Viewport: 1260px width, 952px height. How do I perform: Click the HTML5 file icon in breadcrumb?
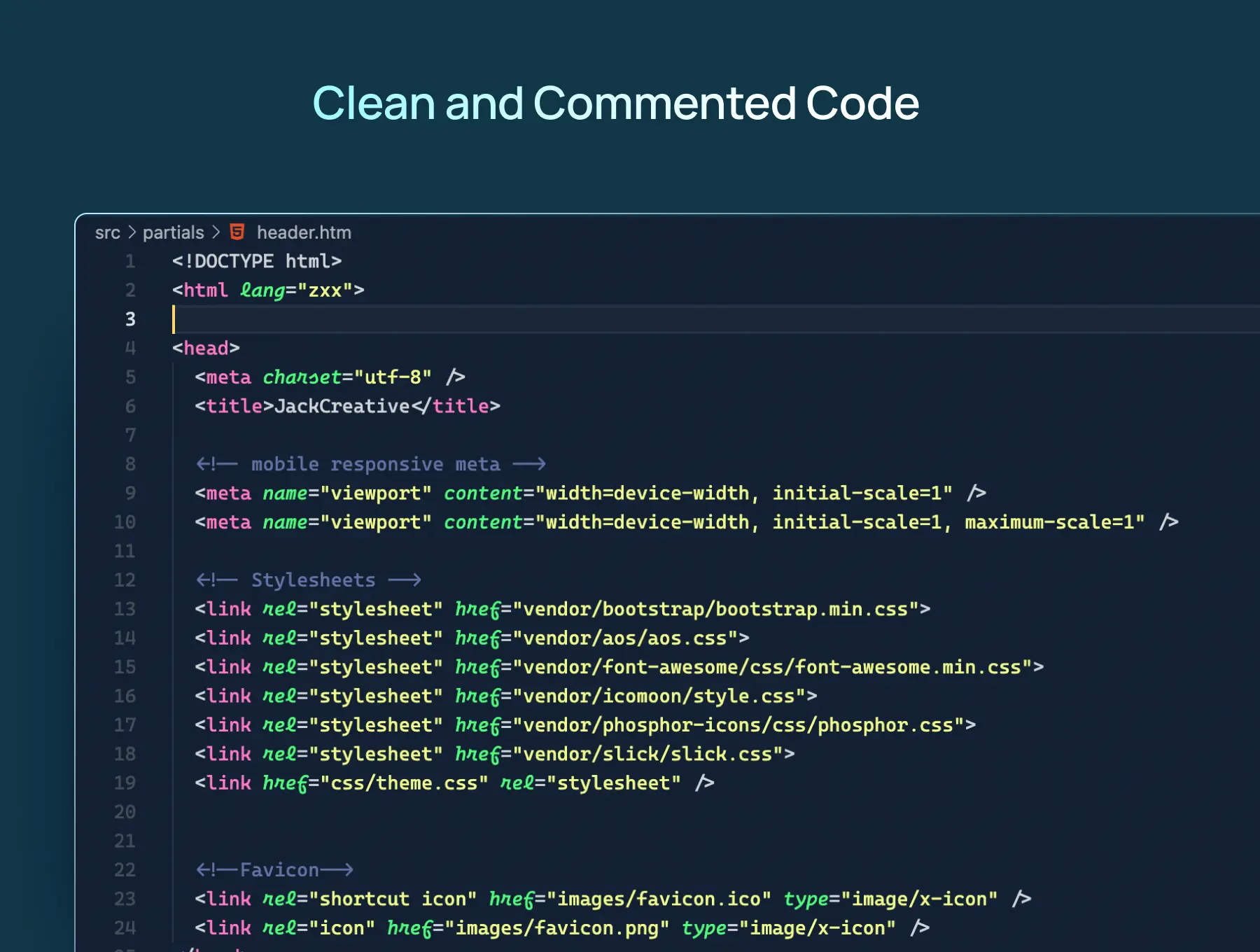pos(237,232)
